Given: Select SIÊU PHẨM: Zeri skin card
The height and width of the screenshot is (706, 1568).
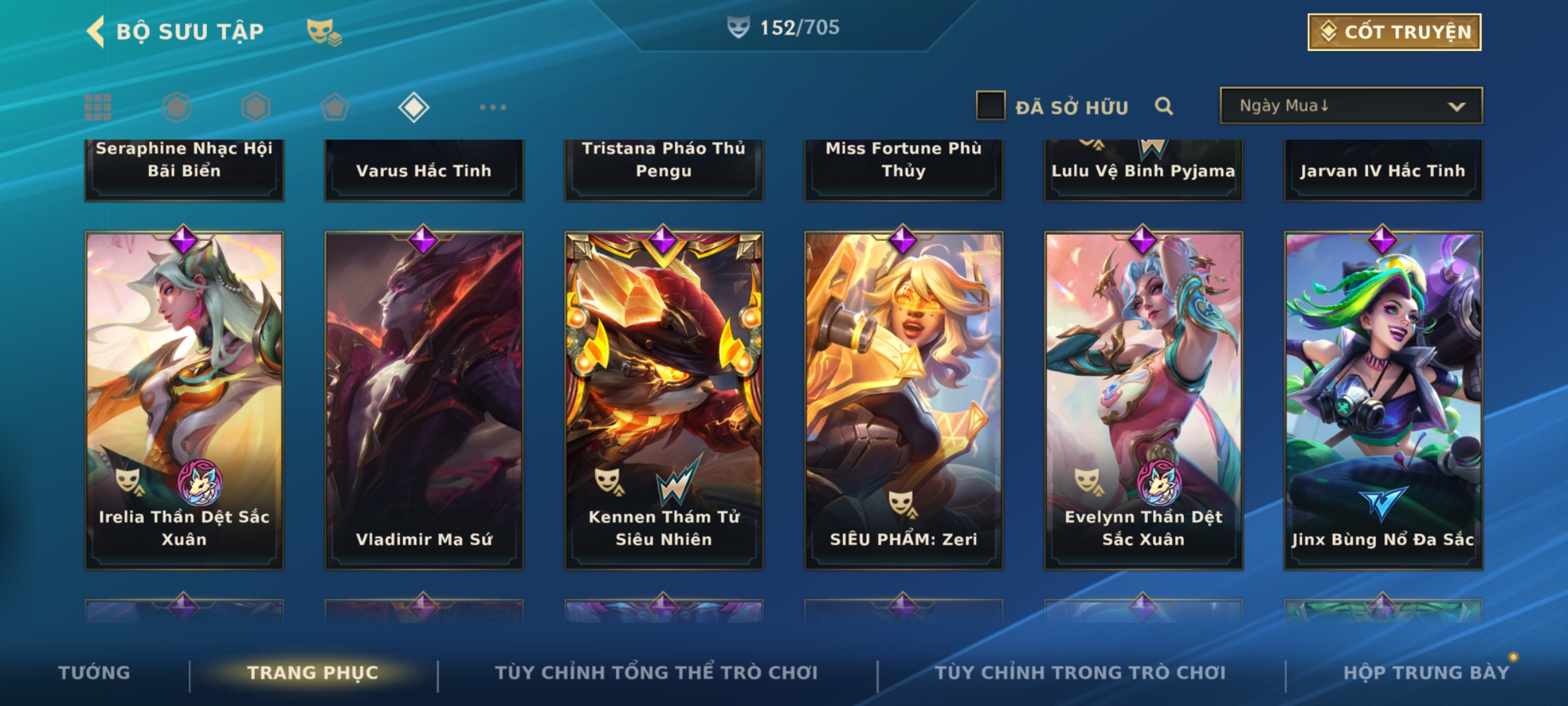Looking at the screenshot, I should pos(904,401).
